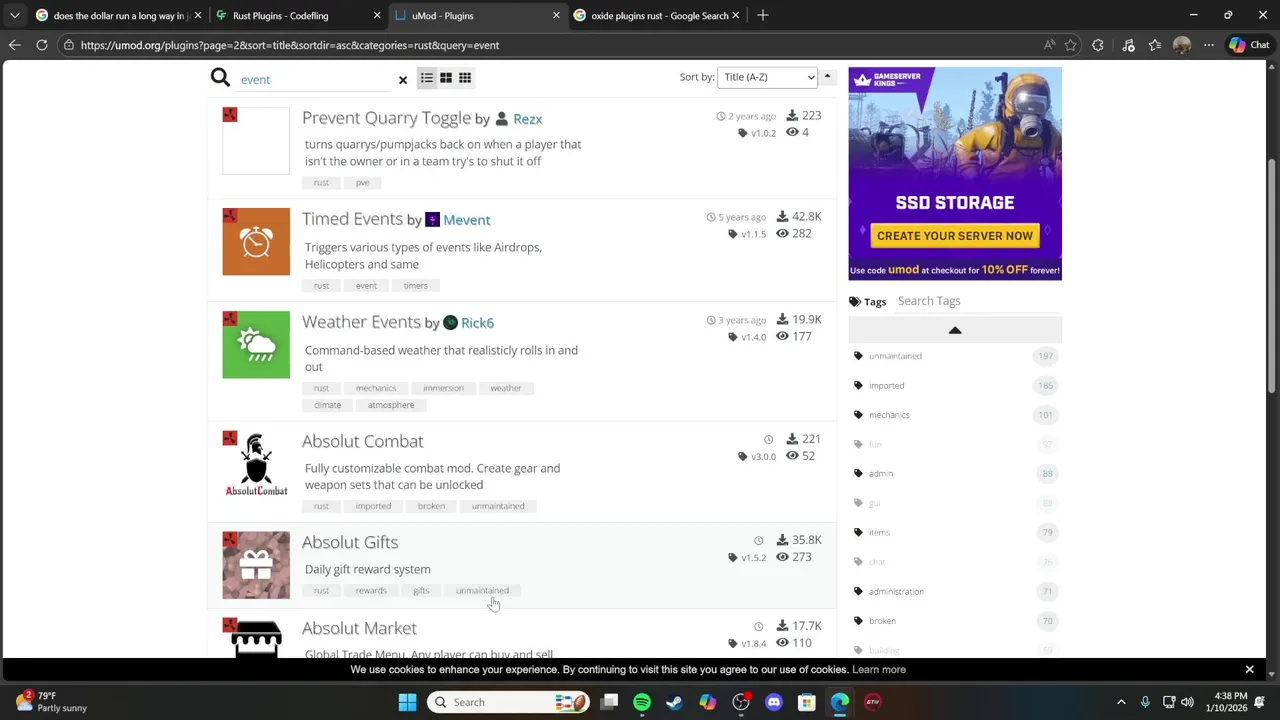The height and width of the screenshot is (720, 1280).
Task: Open browser Settings and more ellipsis menu
Action: pyautogui.click(x=1209, y=45)
